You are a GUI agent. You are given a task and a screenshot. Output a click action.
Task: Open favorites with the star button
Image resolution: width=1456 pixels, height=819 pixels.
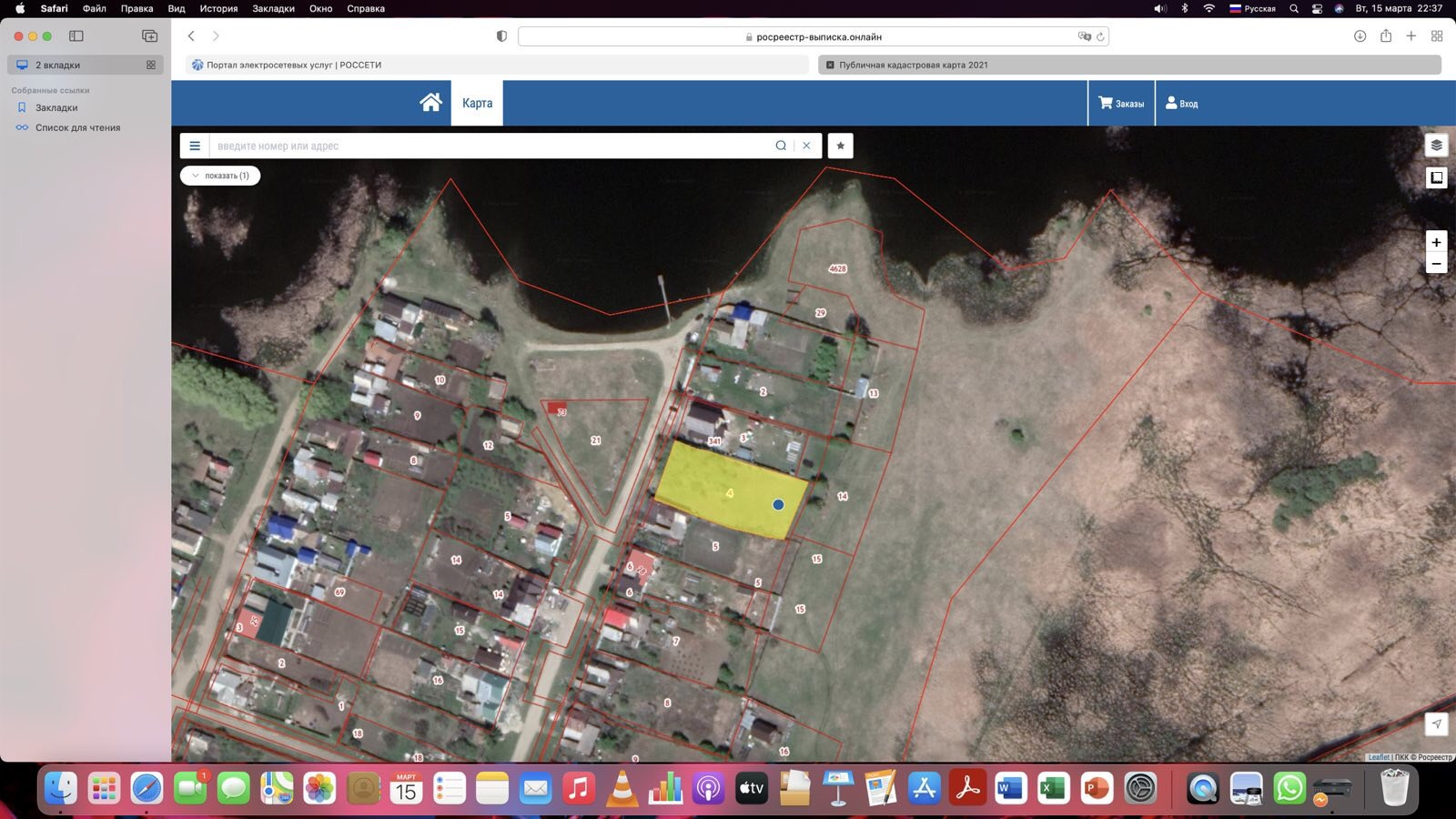click(841, 146)
